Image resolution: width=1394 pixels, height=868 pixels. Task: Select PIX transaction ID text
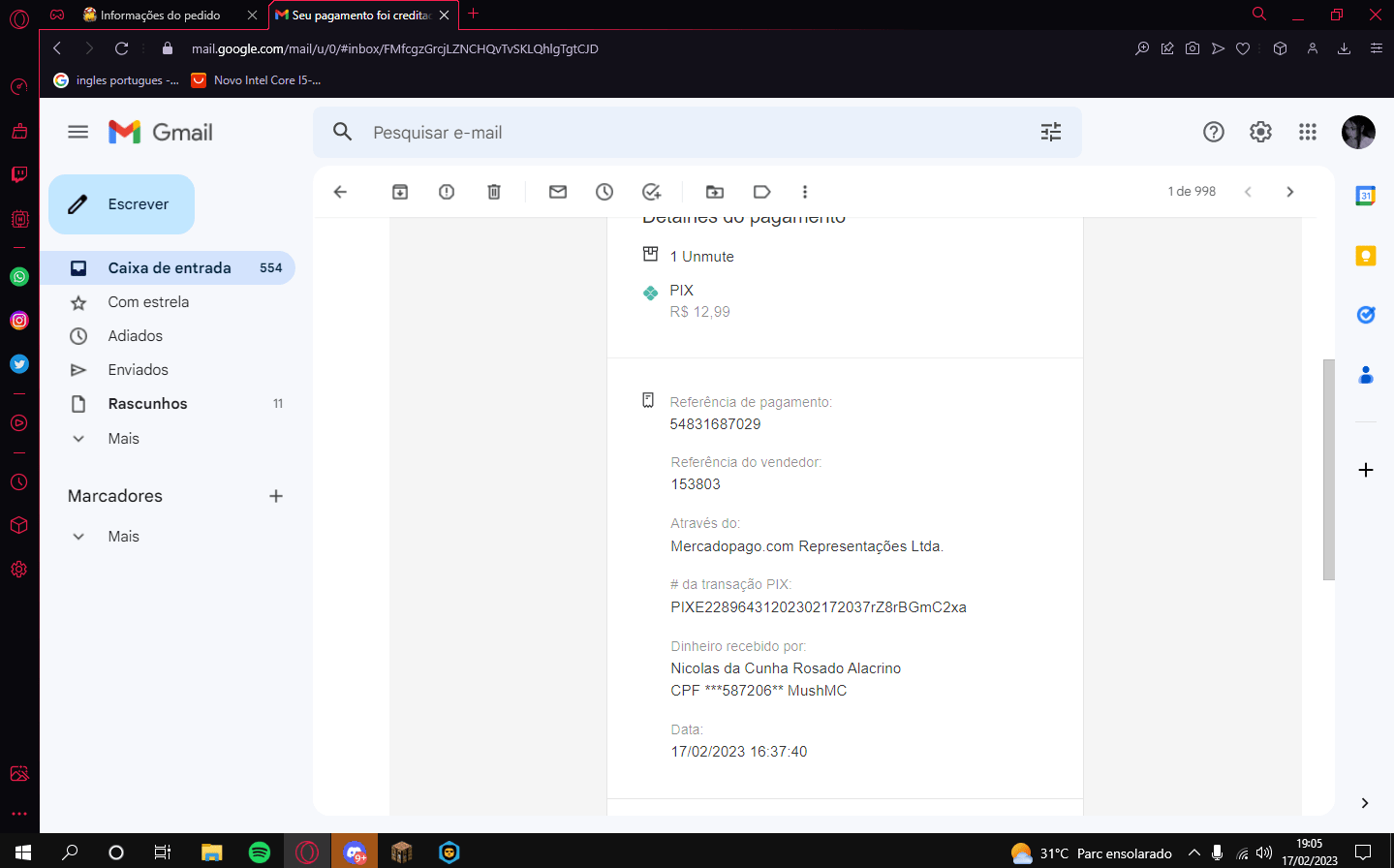pyautogui.click(x=819, y=607)
